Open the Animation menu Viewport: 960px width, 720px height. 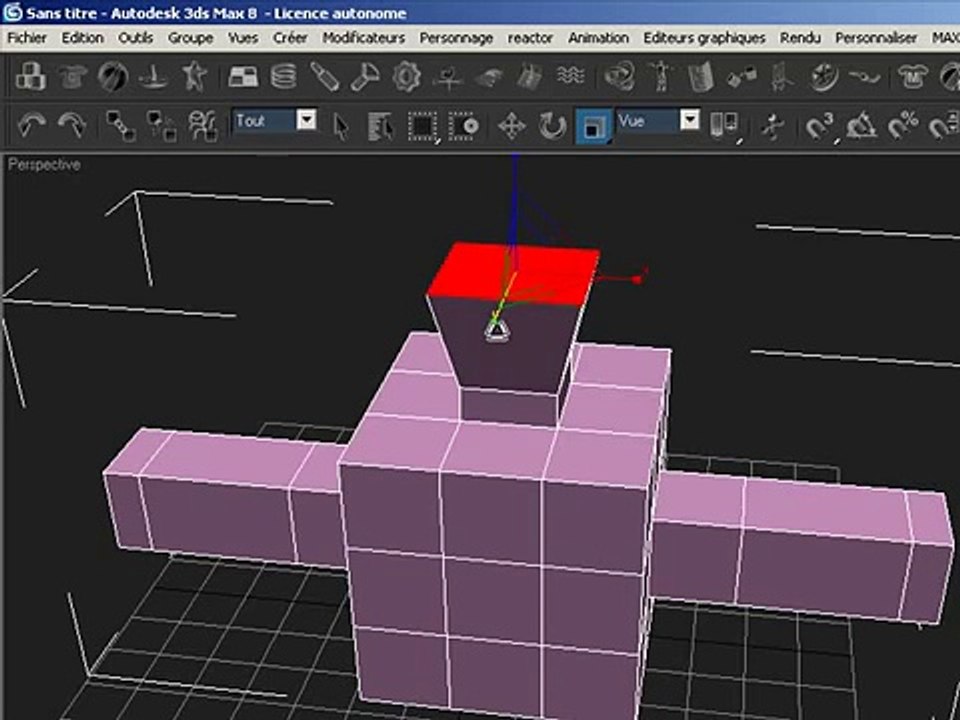click(x=598, y=38)
